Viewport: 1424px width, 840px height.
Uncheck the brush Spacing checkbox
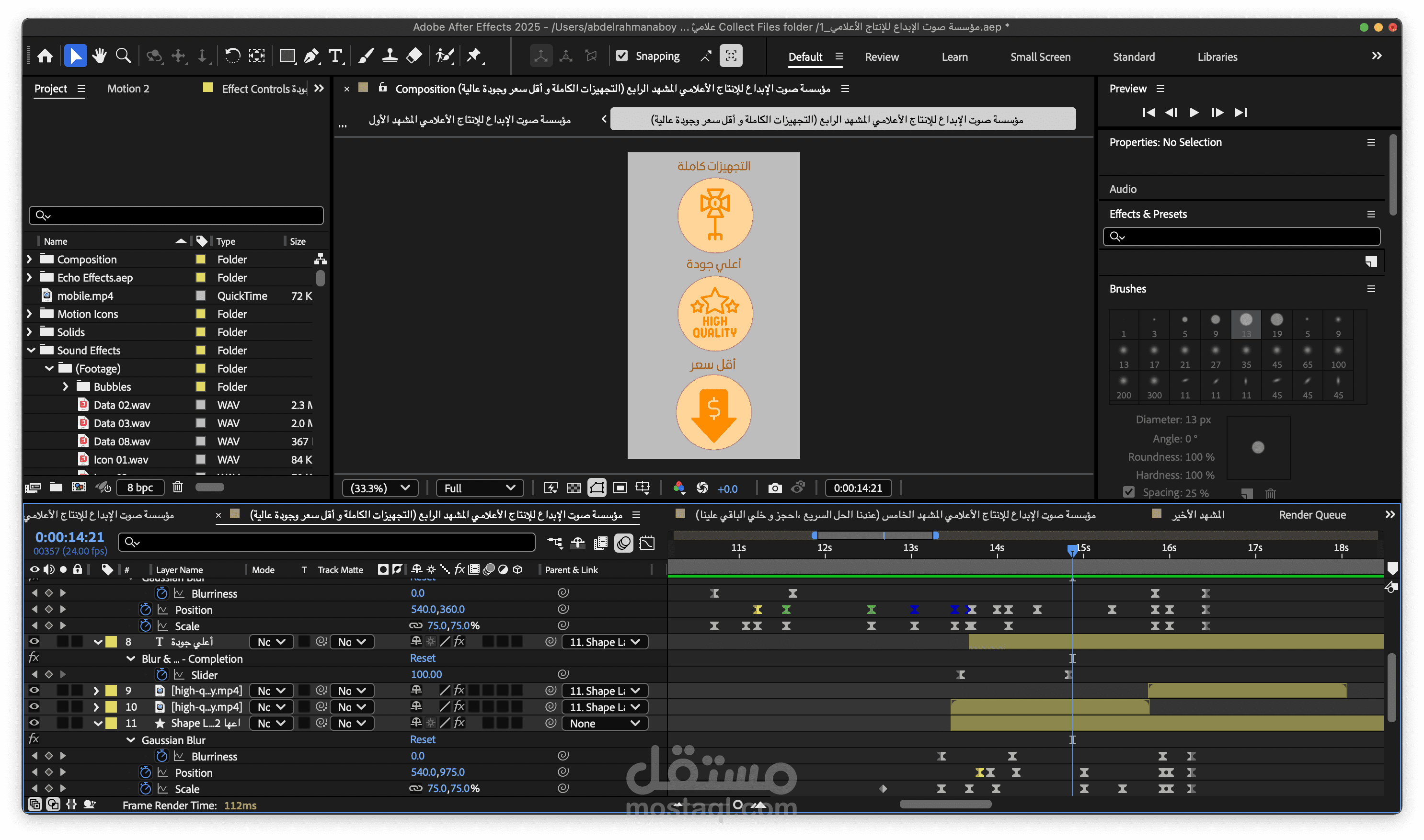(1128, 492)
